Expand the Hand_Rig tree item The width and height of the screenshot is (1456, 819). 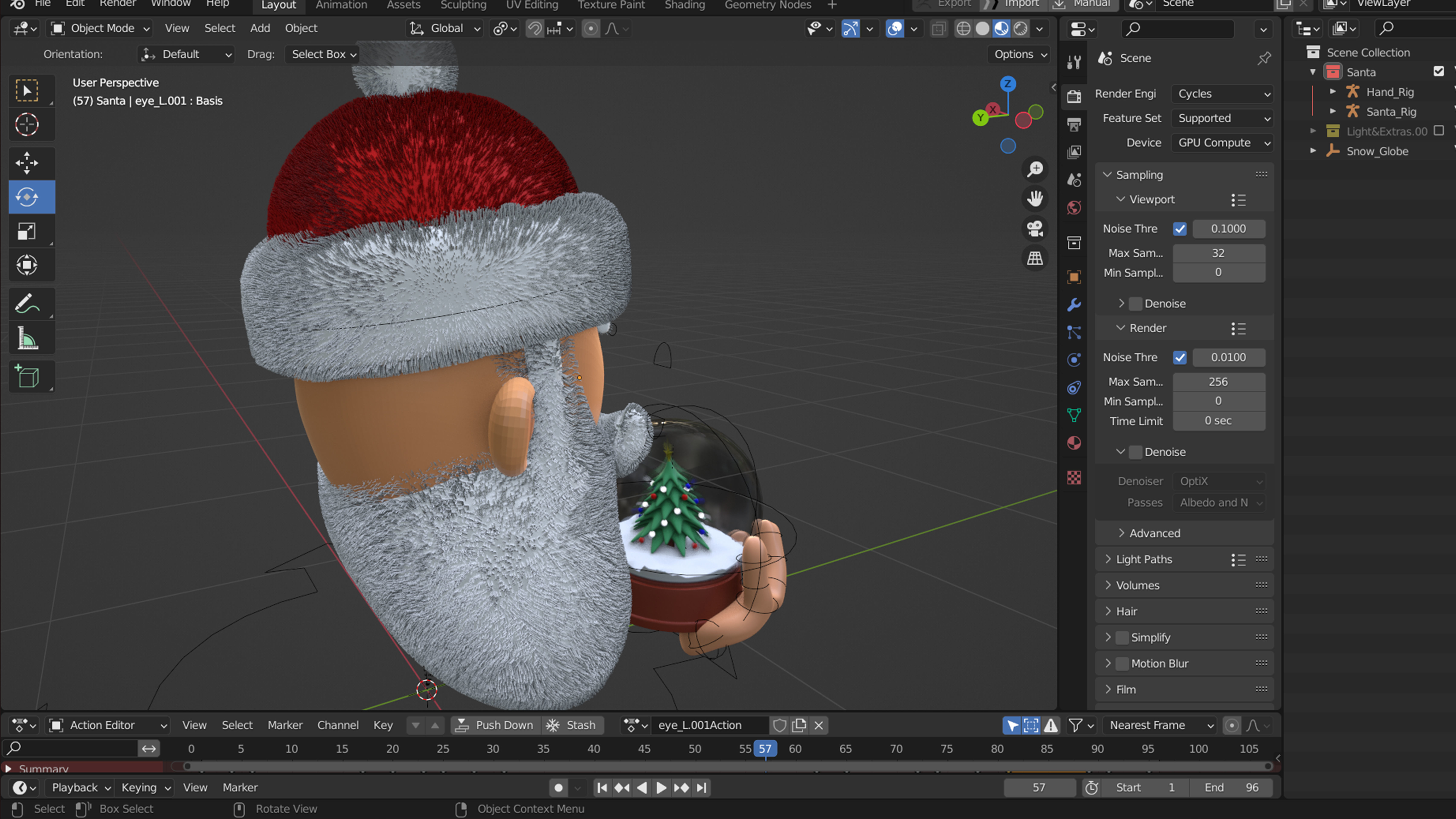pyautogui.click(x=1333, y=91)
